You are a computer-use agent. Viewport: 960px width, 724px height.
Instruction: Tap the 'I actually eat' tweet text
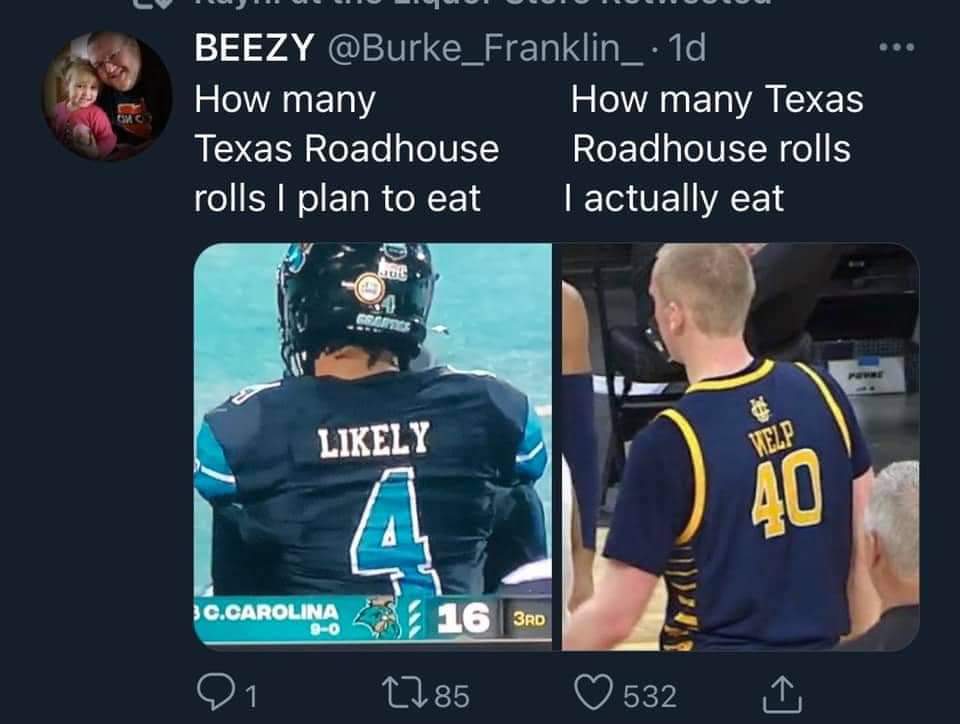pos(673,198)
